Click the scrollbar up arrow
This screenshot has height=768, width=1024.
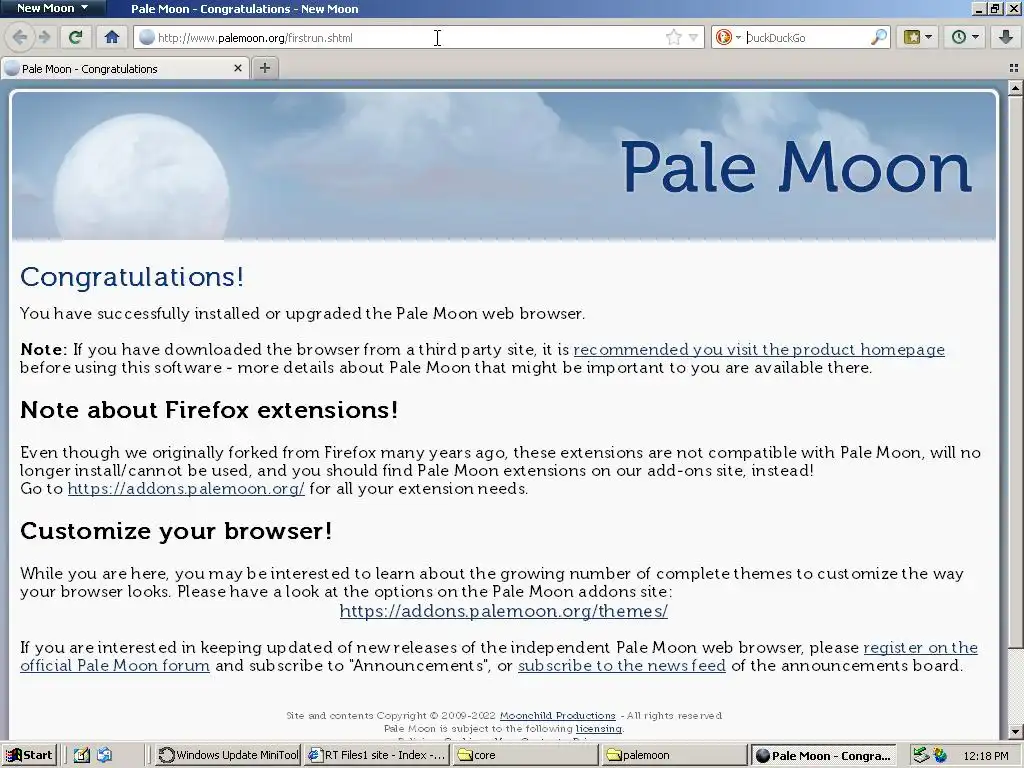coord(1015,88)
